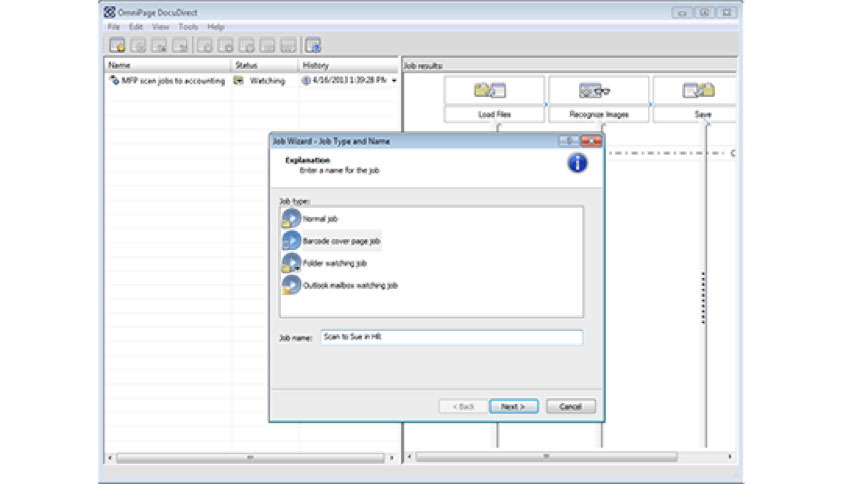Select the MFP scan jobs to accounting row
This screenshot has width=843, height=484.
(x=252, y=81)
